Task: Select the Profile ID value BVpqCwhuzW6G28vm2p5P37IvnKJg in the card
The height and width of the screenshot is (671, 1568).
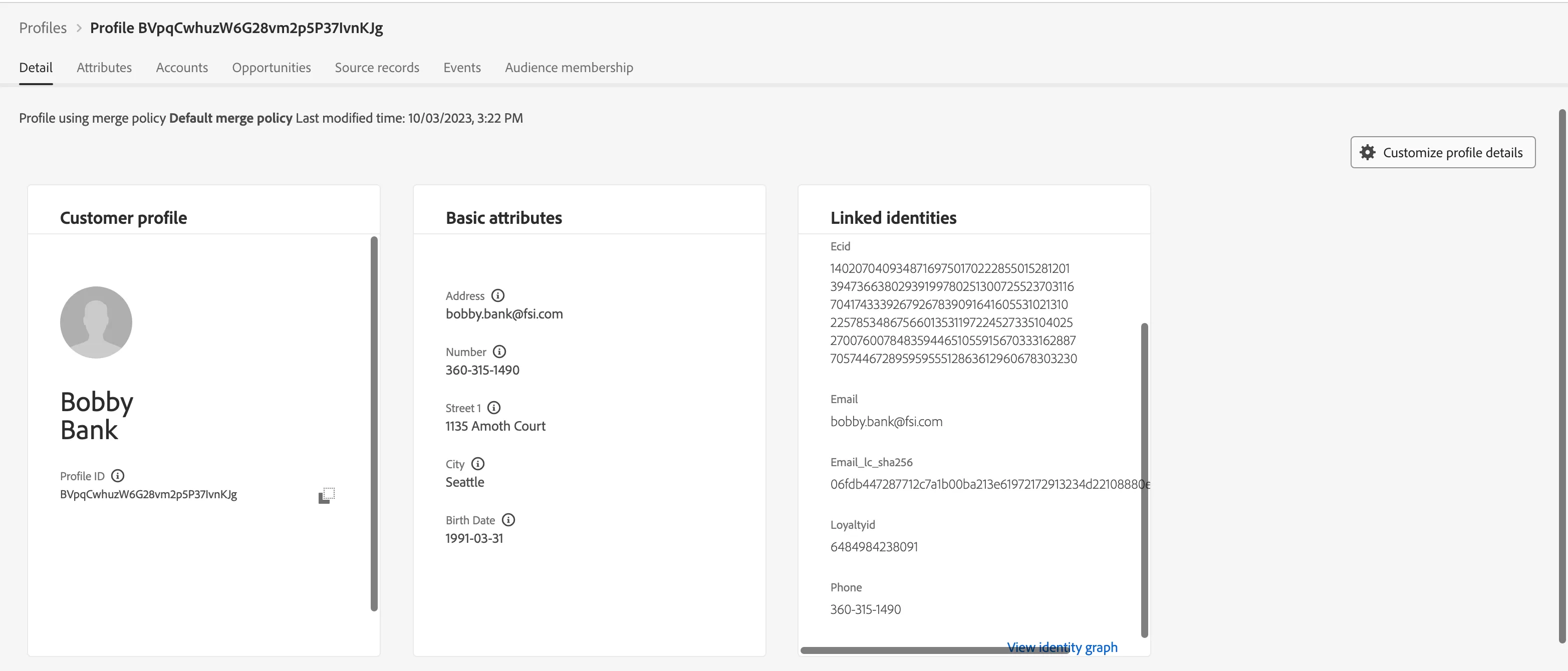Action: 148,494
